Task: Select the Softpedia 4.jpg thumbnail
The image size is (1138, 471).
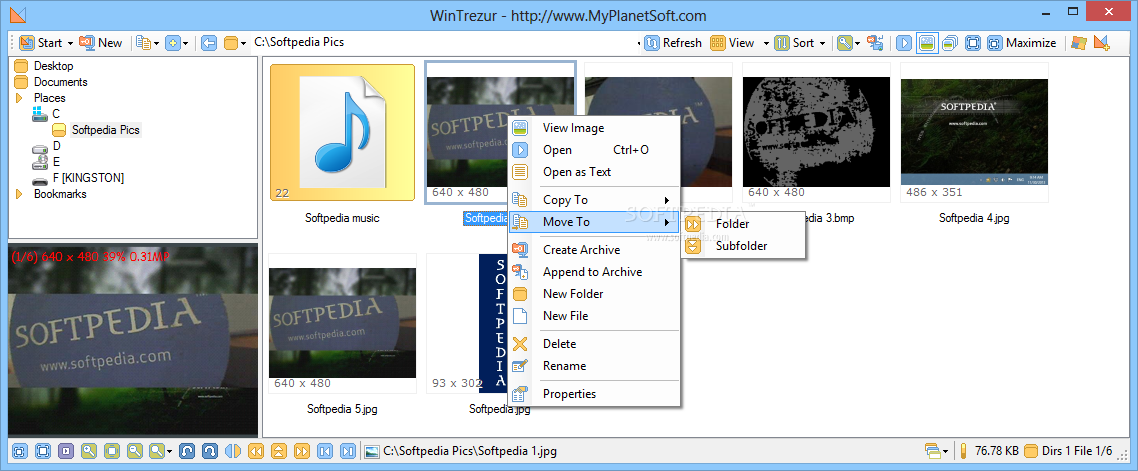Action: pyautogui.click(x=974, y=132)
